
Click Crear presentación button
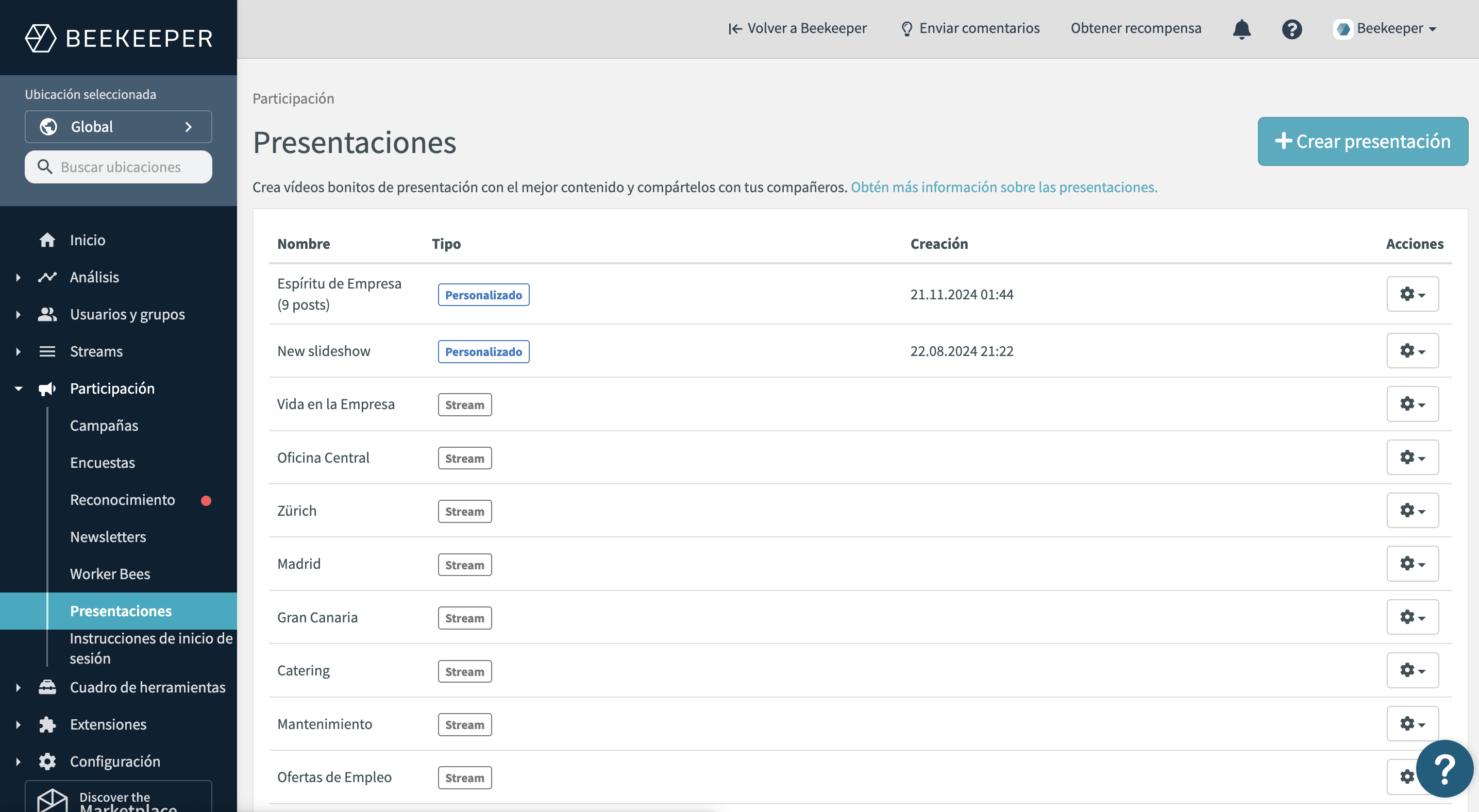click(x=1363, y=142)
